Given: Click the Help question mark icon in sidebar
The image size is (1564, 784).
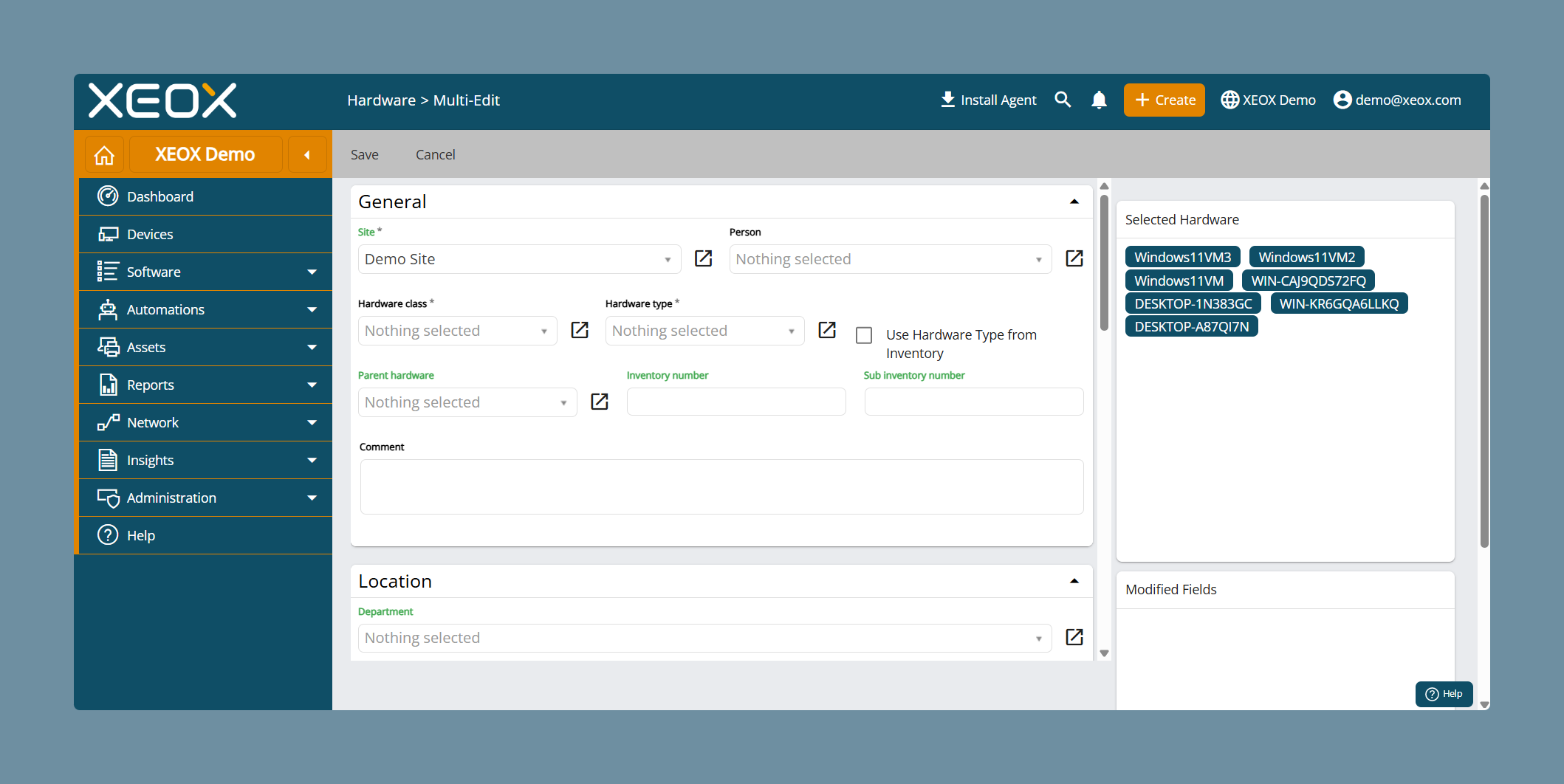Looking at the screenshot, I should coord(108,534).
